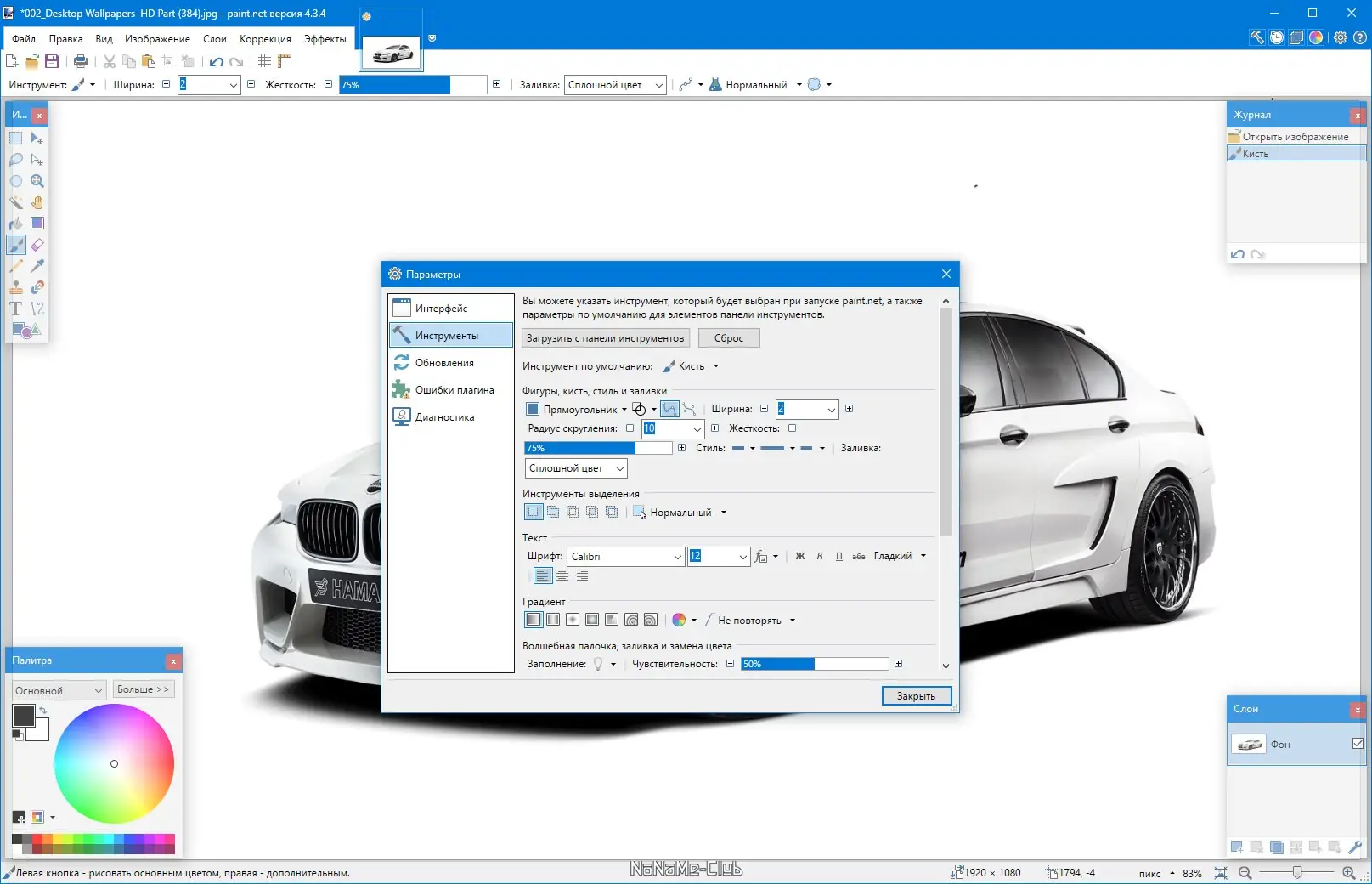The width and height of the screenshot is (1372, 884).
Task: Select the Eraser tool
Action: click(x=37, y=245)
